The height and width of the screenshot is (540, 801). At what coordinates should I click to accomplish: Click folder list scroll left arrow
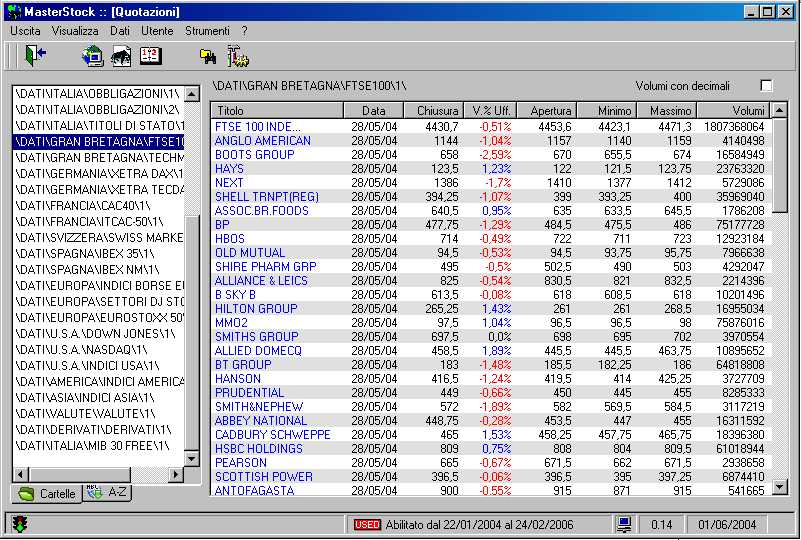pos(20,475)
